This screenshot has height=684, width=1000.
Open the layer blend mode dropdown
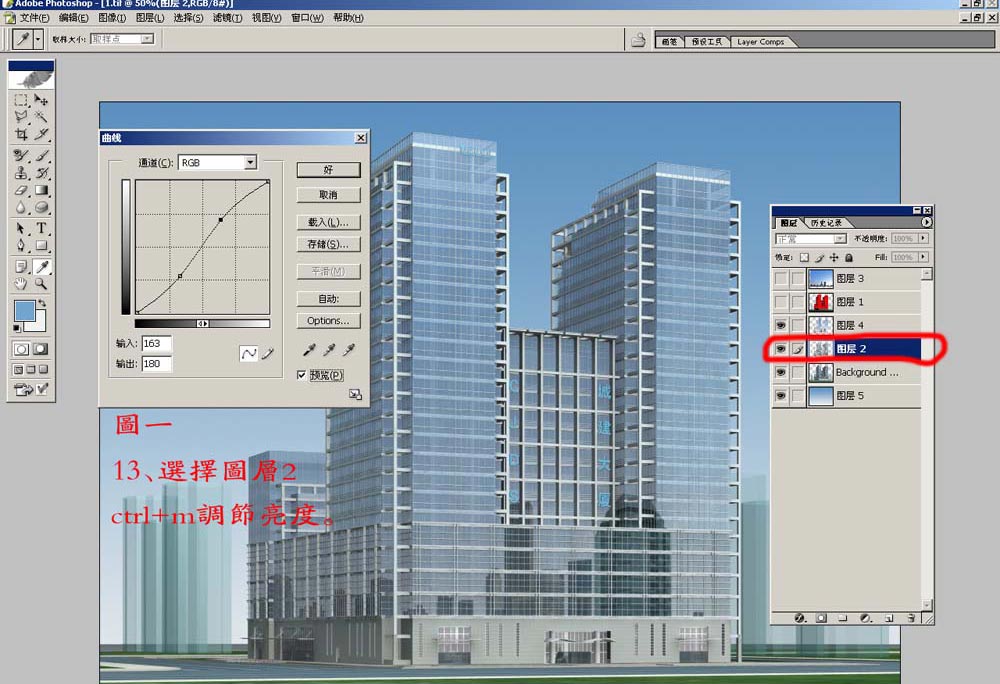pos(840,238)
